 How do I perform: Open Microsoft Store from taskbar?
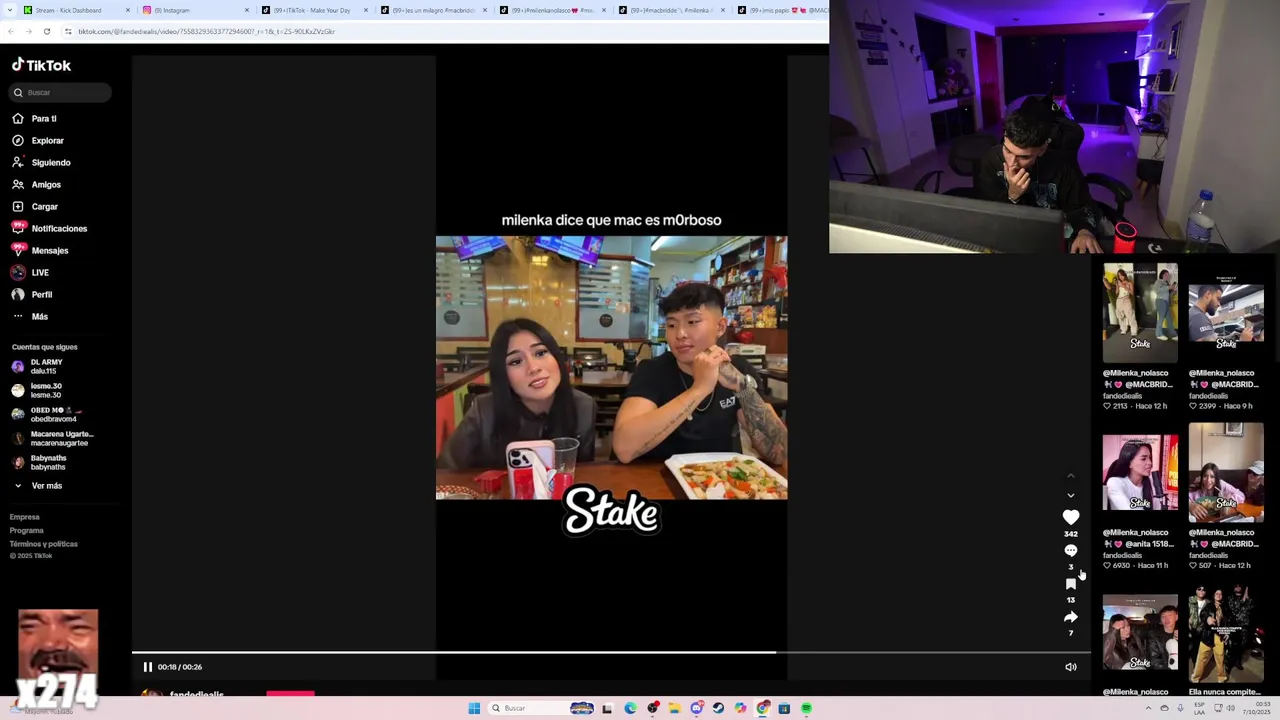tap(784, 708)
